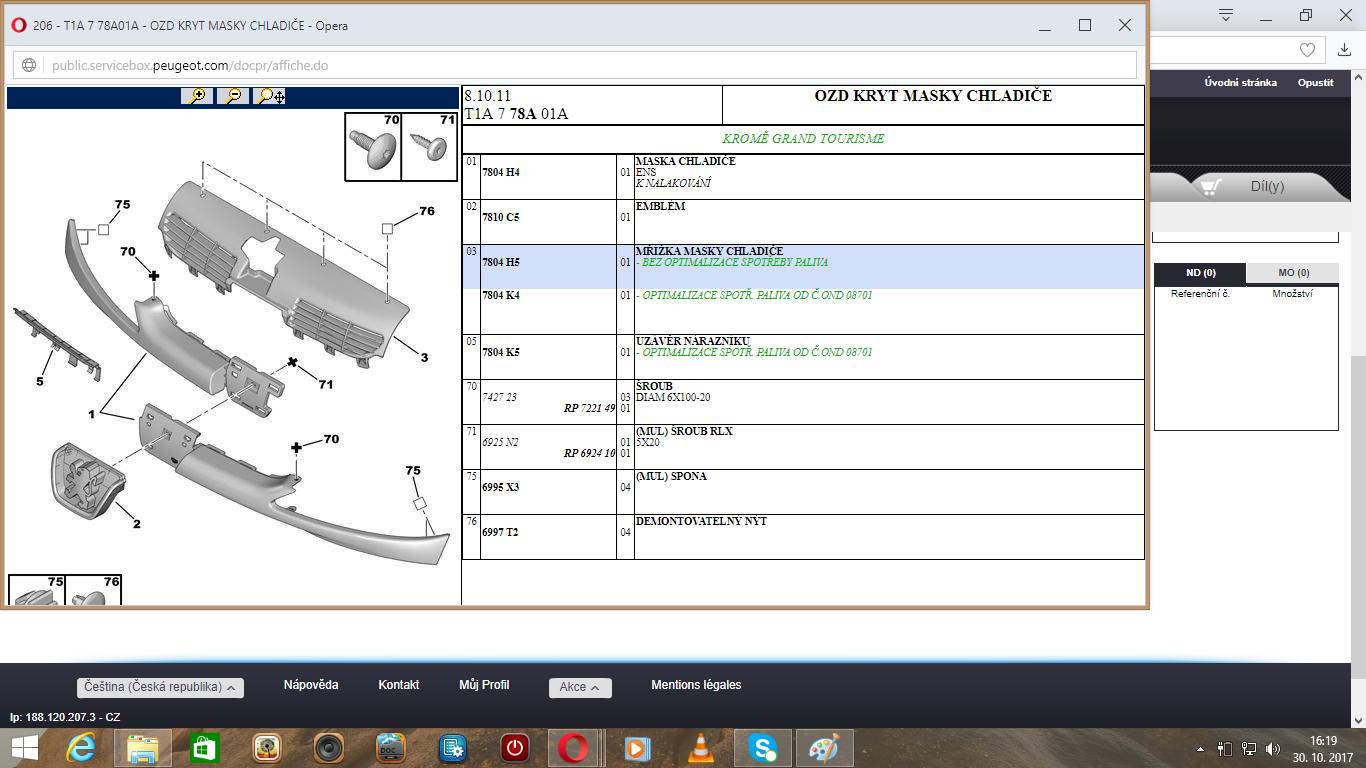This screenshot has width=1366, height=768.
Task: Open the Můj Profil link
Action: click(484, 685)
